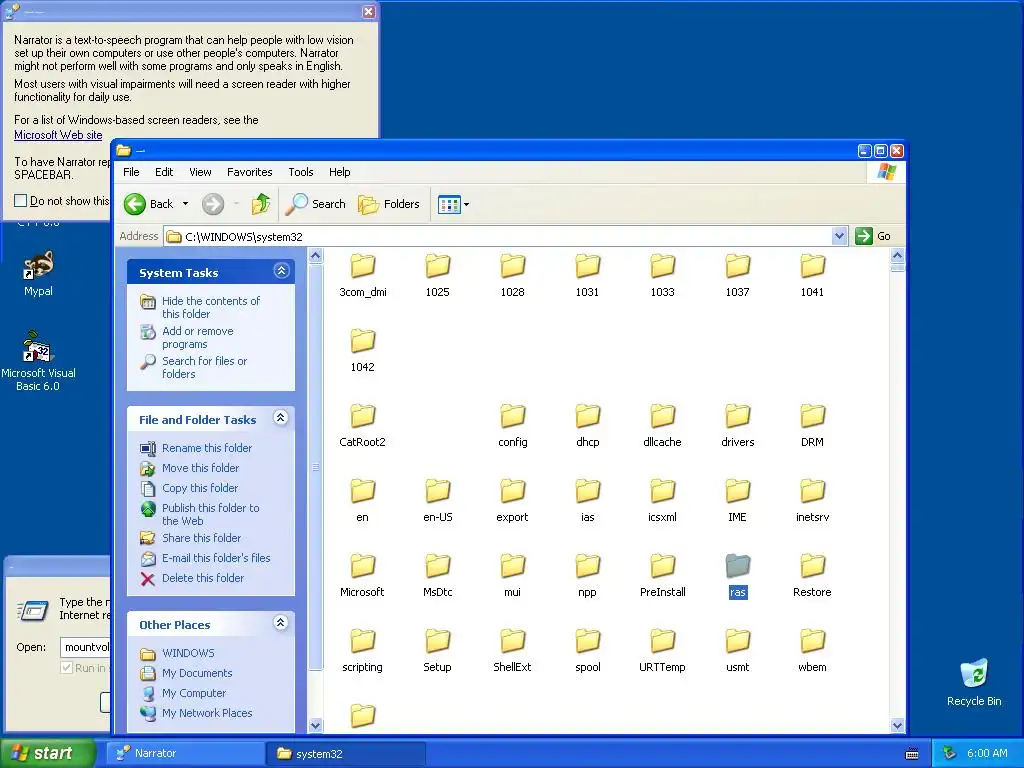Open the 3com_dmi folder icon
This screenshot has width=1024, height=768.
(362, 266)
